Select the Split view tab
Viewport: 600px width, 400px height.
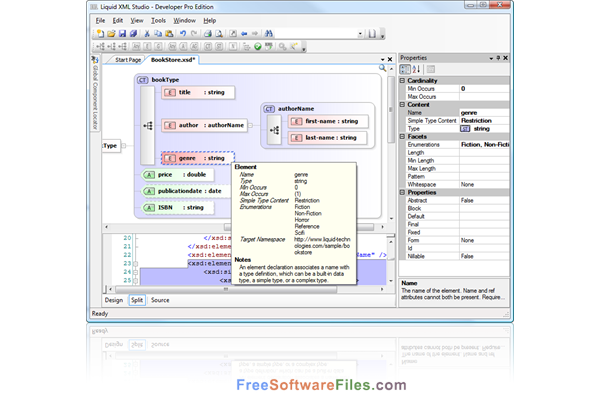click(137, 300)
